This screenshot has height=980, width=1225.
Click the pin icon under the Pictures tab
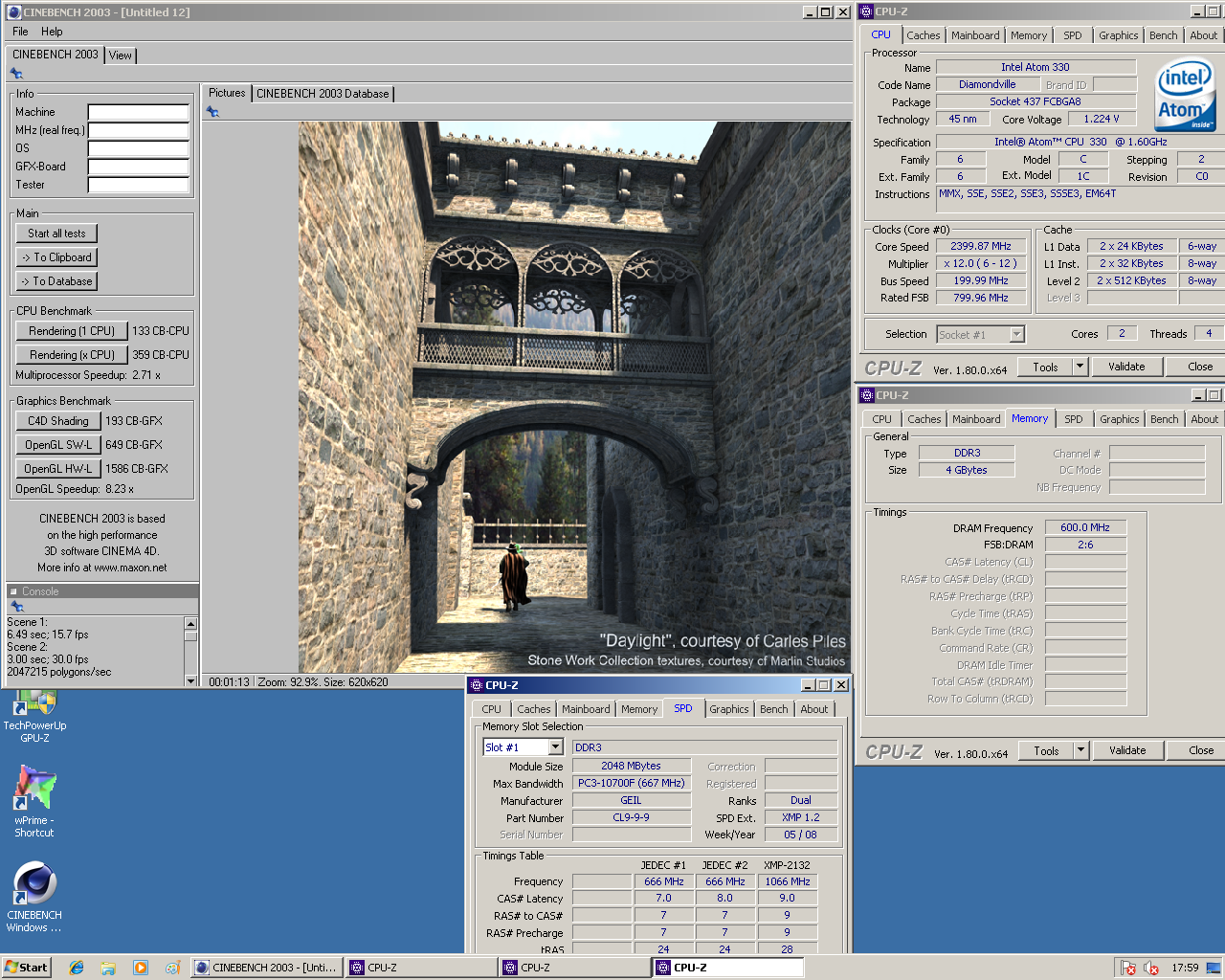212,112
